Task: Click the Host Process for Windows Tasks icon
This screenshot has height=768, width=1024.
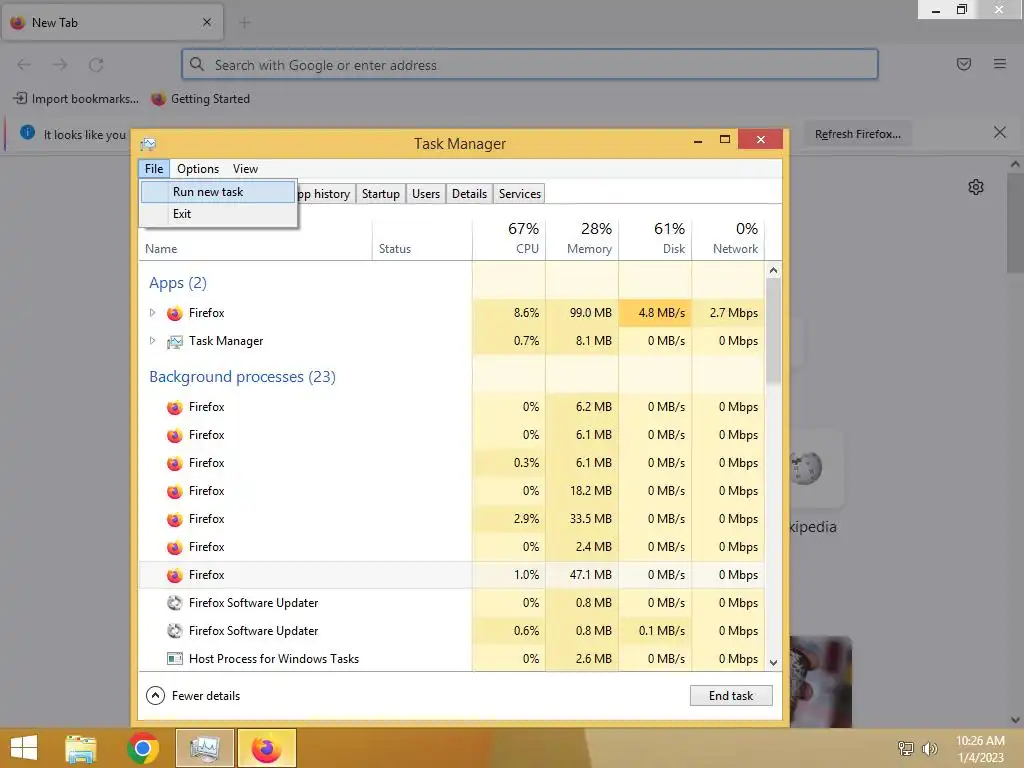Action: pyautogui.click(x=174, y=659)
